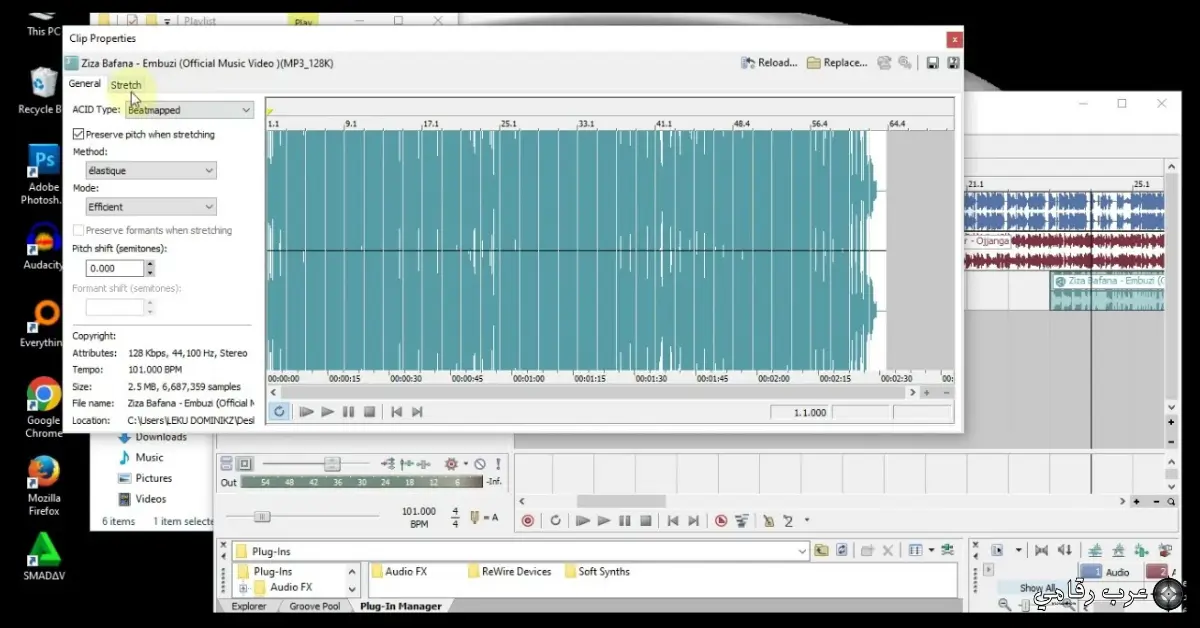This screenshot has height=628, width=1200.
Task: Switch to the General tab in Clip Properties
Action: tap(84, 83)
